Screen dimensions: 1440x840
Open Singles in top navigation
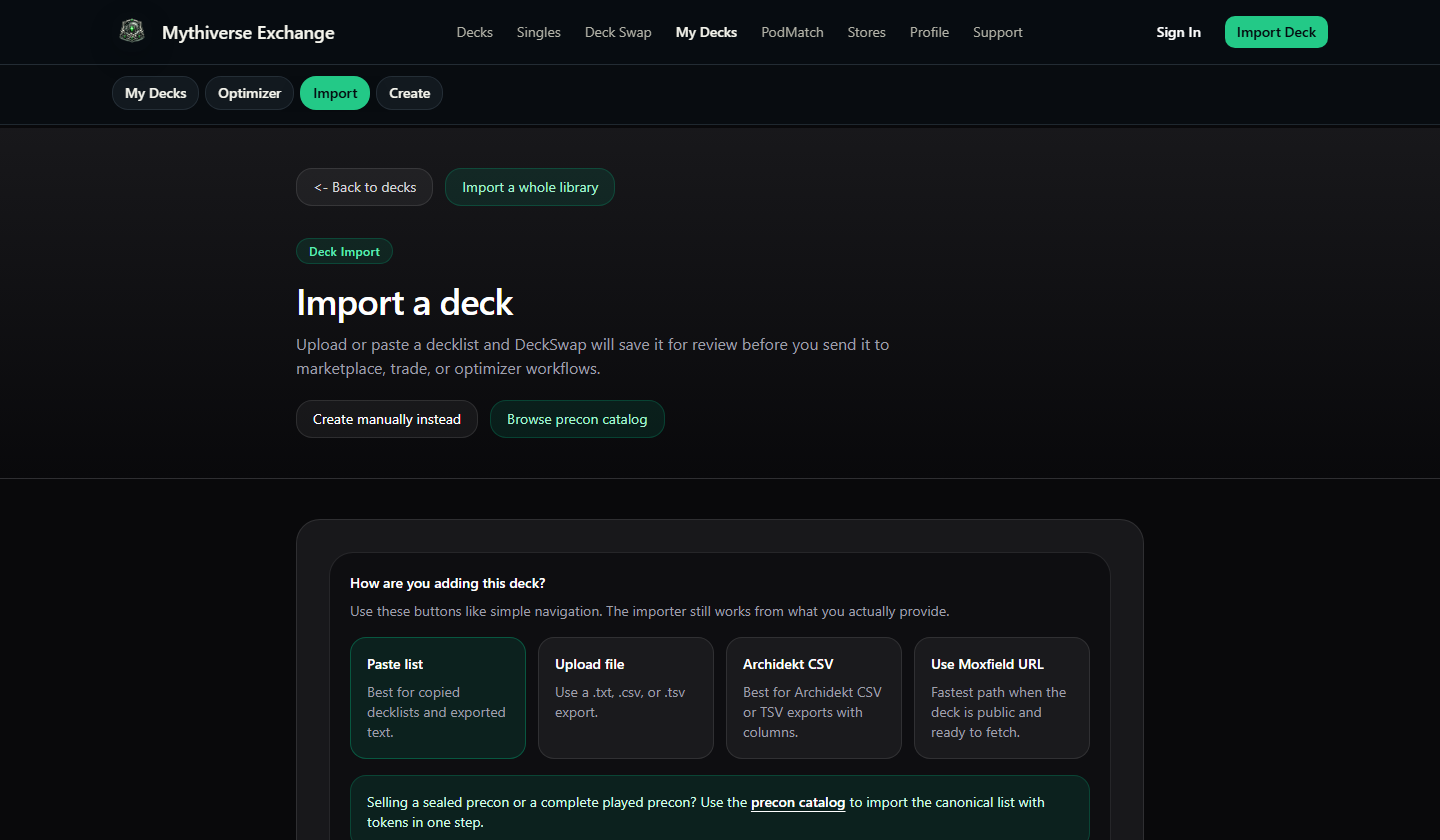(x=539, y=32)
